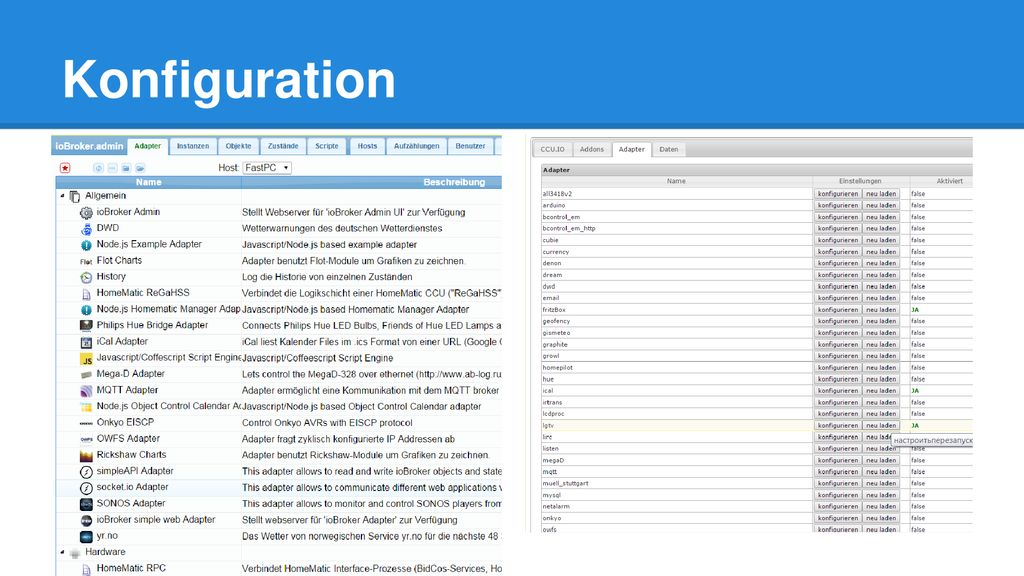Collapse the Hardware tree group
This screenshot has width=1024, height=576.
[x=63, y=552]
